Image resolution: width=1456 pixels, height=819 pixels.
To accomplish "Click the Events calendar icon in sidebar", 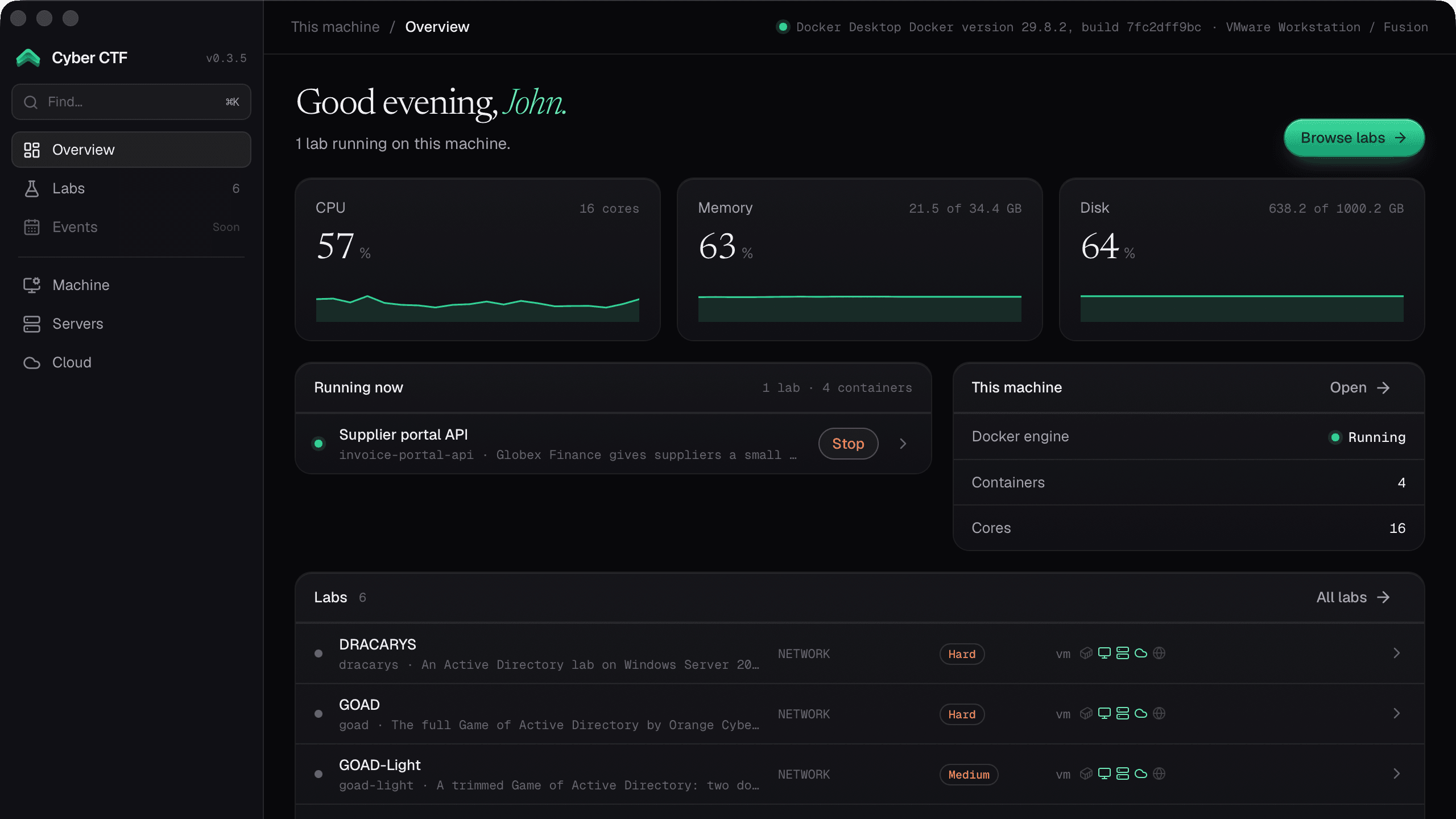I will pos(32,227).
